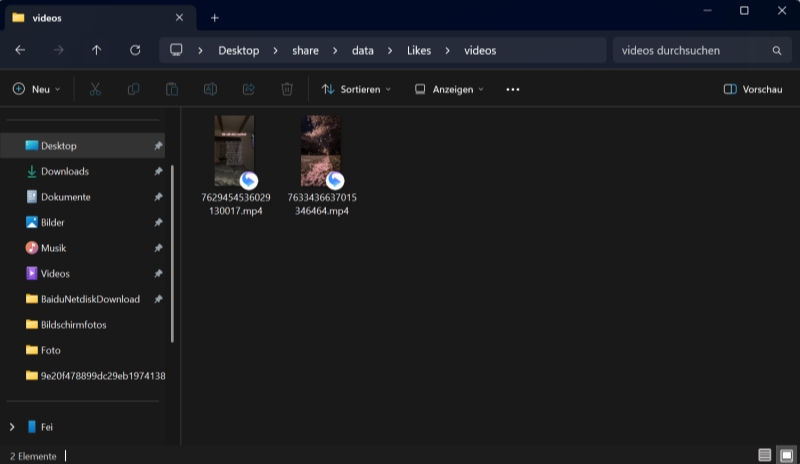Switch to details list view icon
Image resolution: width=800 pixels, height=464 pixels.
764,455
